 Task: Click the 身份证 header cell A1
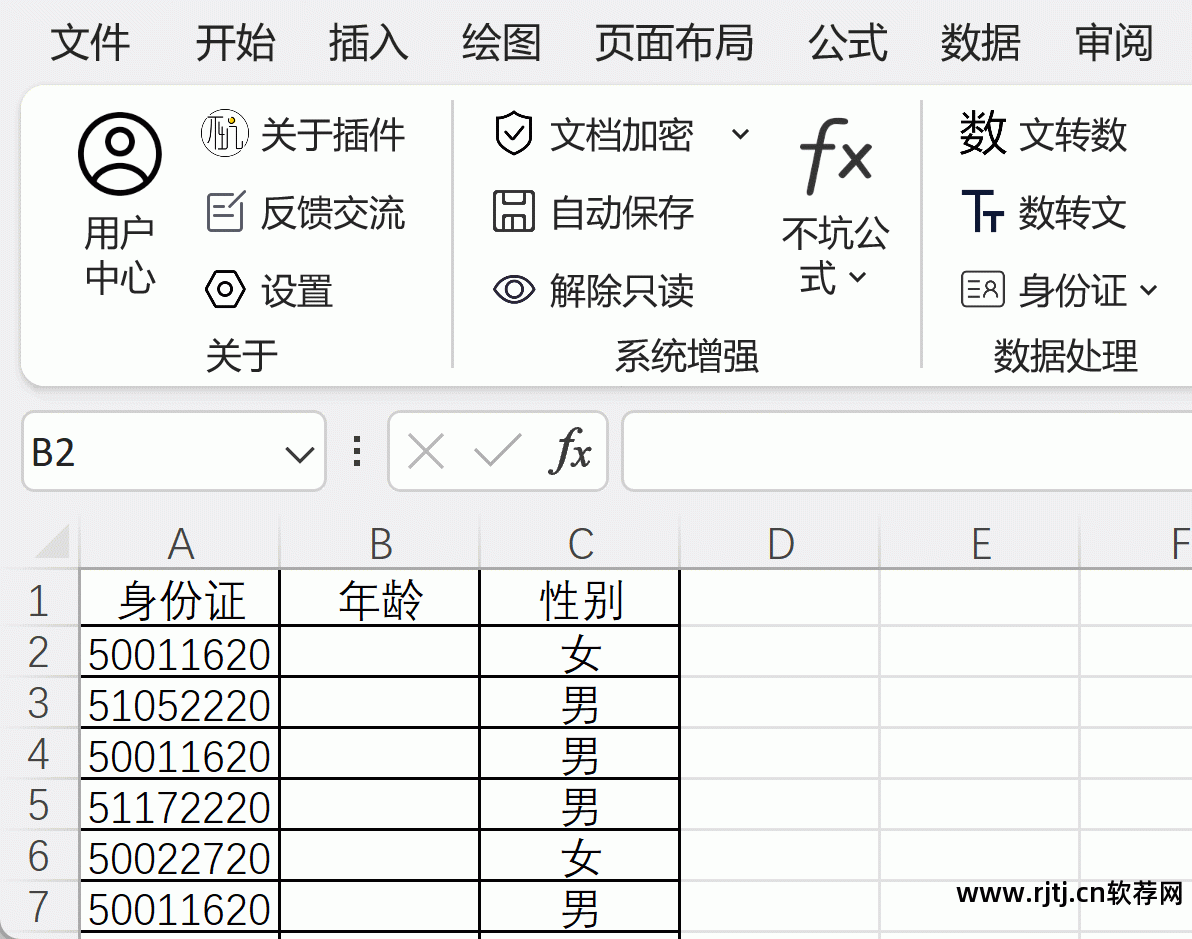coord(180,598)
